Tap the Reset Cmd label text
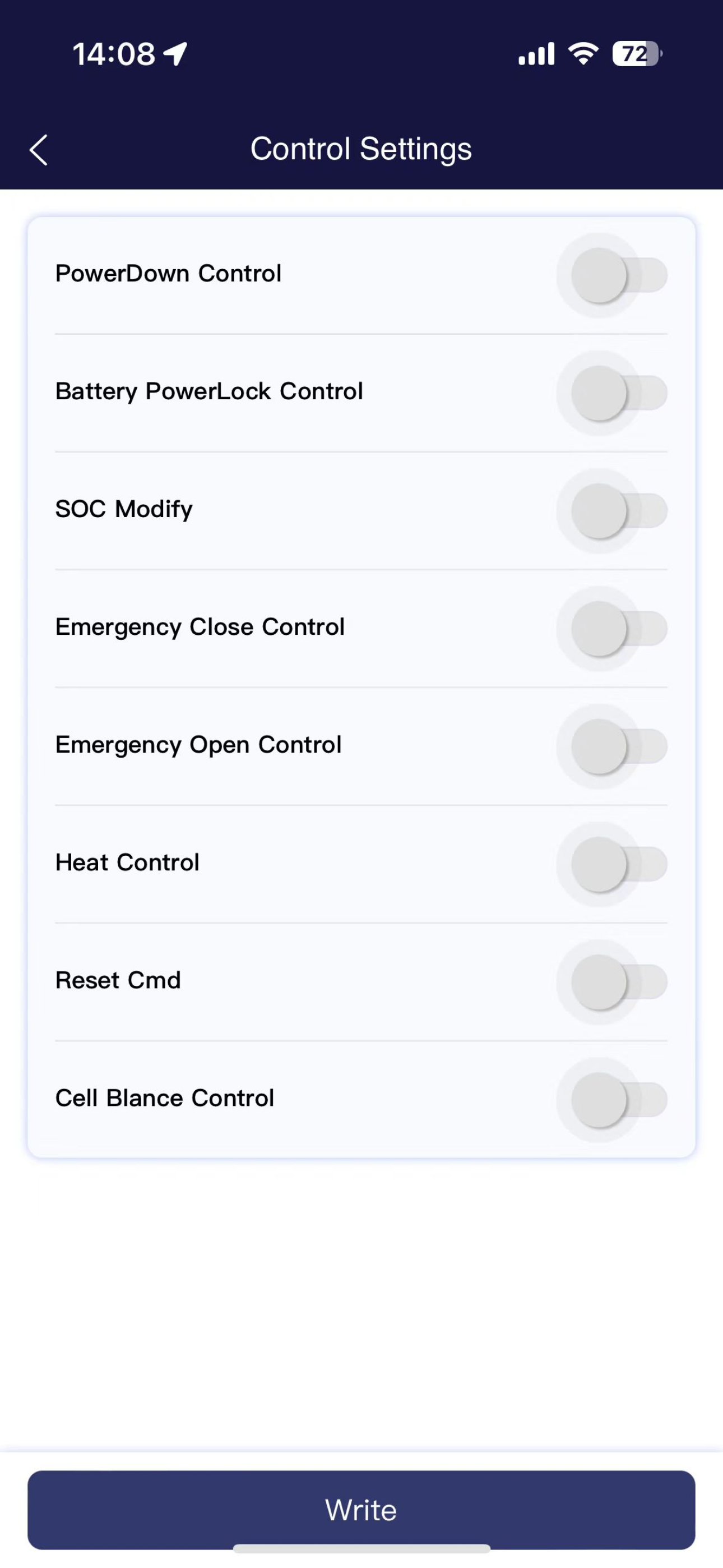 pos(118,980)
